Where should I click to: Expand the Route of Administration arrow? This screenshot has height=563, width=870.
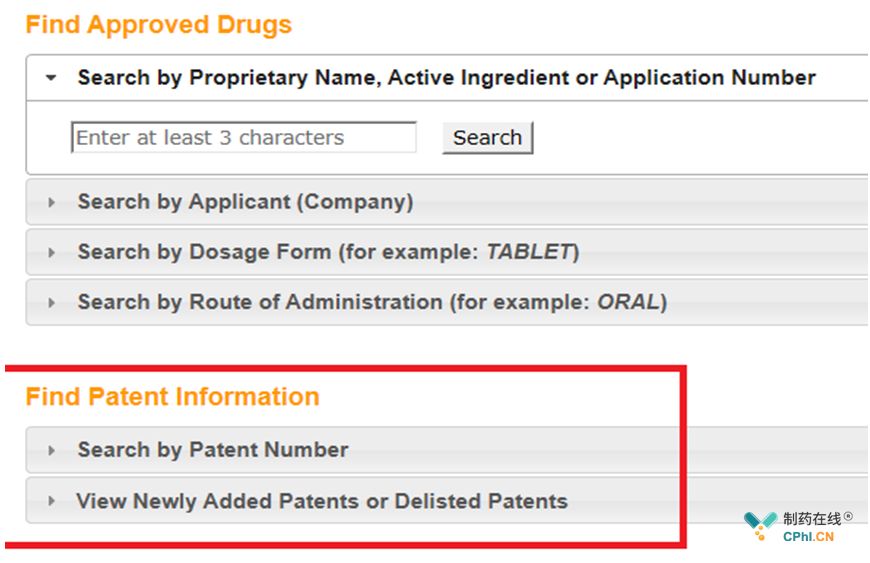52,302
